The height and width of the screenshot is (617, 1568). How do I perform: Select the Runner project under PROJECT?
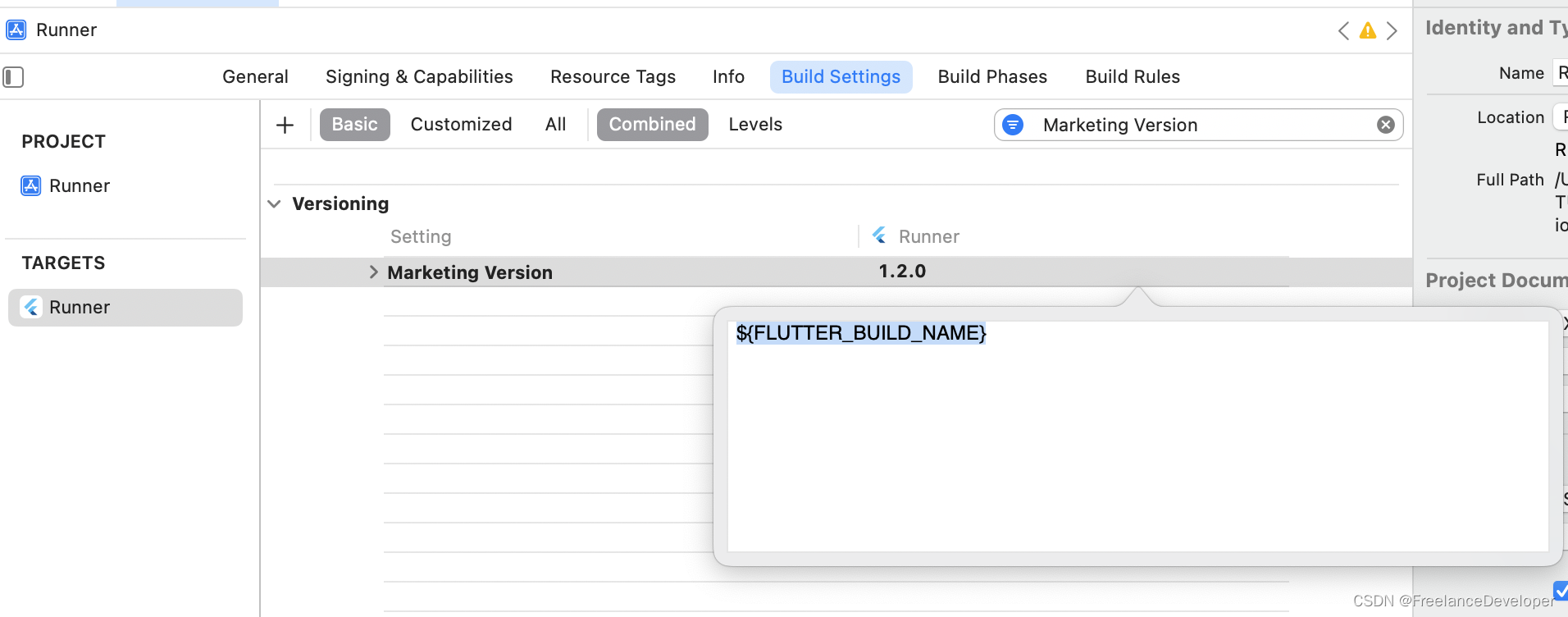tap(66, 186)
